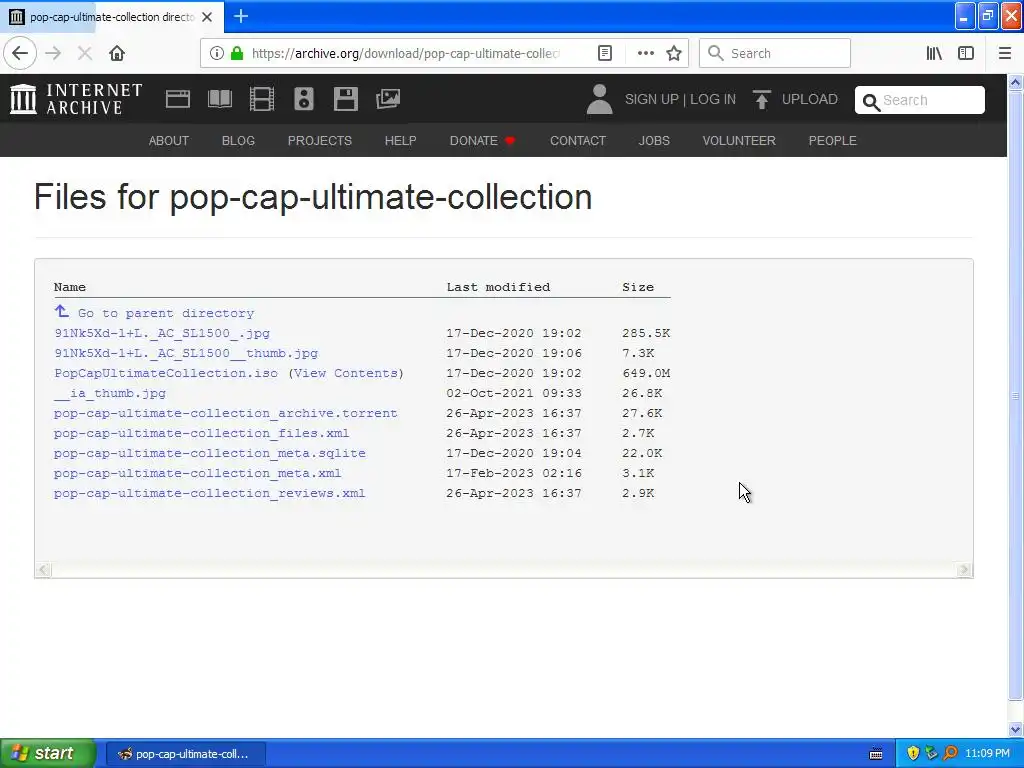Click the archive.org address bar URL
The image size is (1024, 768).
coord(405,54)
